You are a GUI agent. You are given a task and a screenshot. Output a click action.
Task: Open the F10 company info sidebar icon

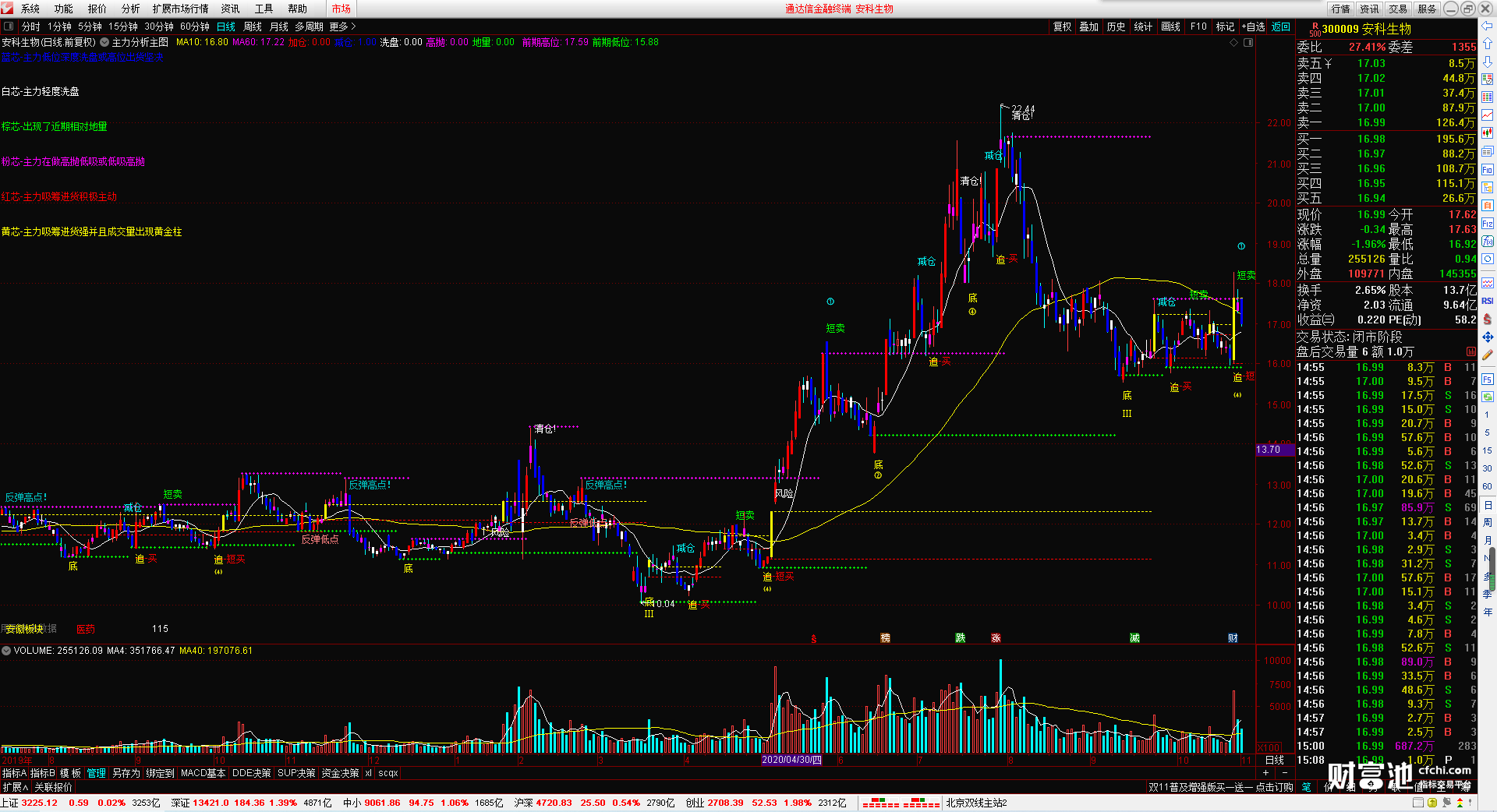pos(1488,169)
